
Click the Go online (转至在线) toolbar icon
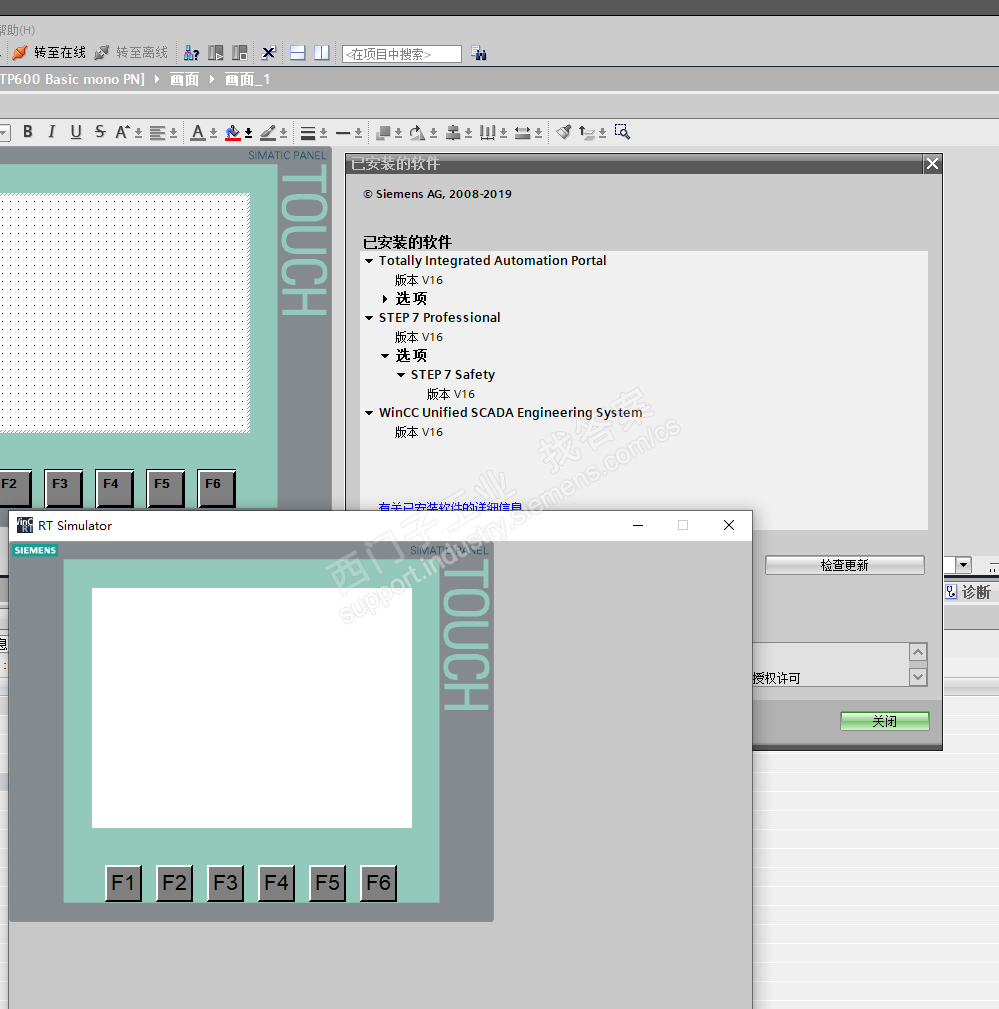tap(19, 53)
